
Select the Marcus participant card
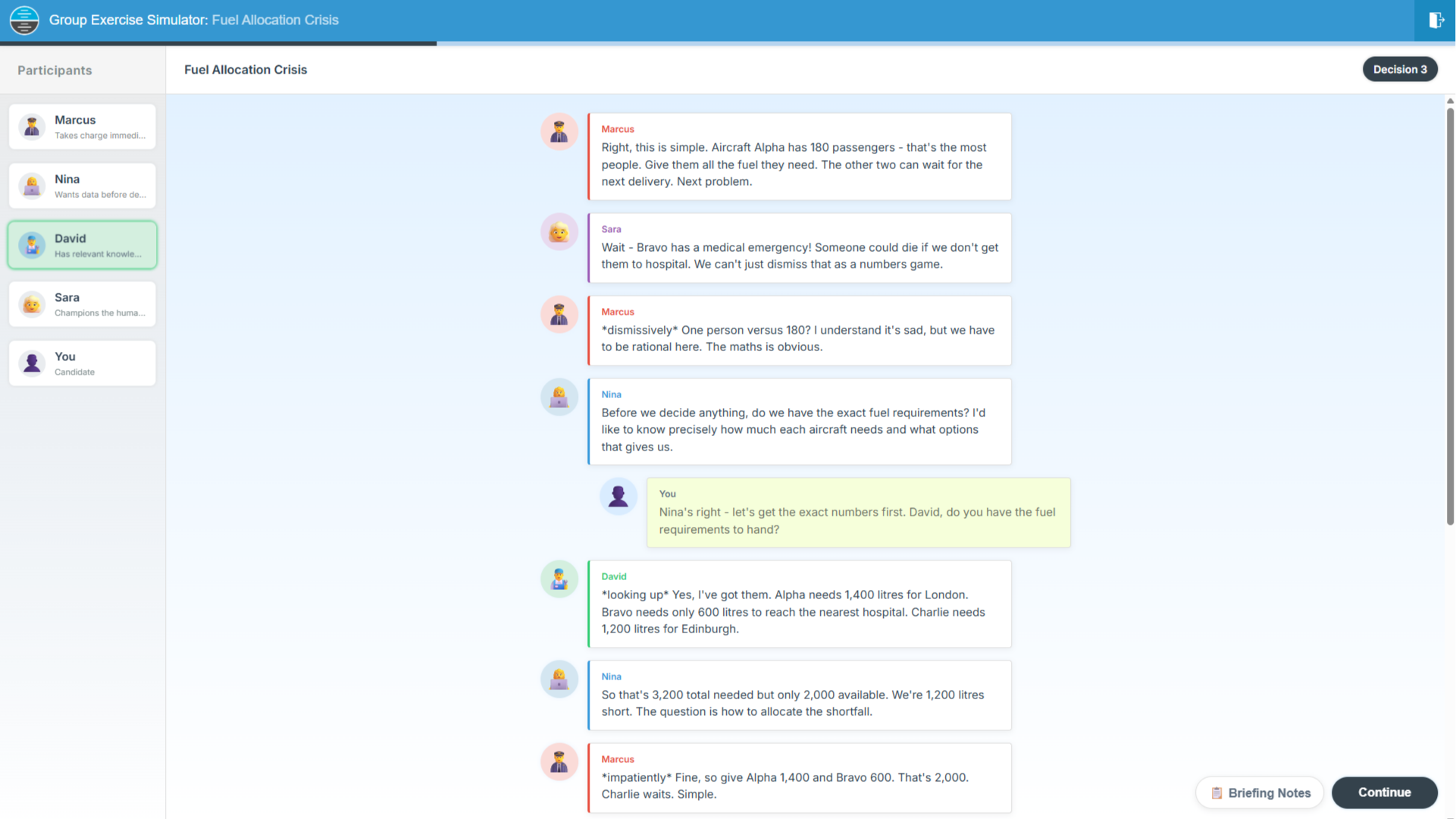[99, 127]
